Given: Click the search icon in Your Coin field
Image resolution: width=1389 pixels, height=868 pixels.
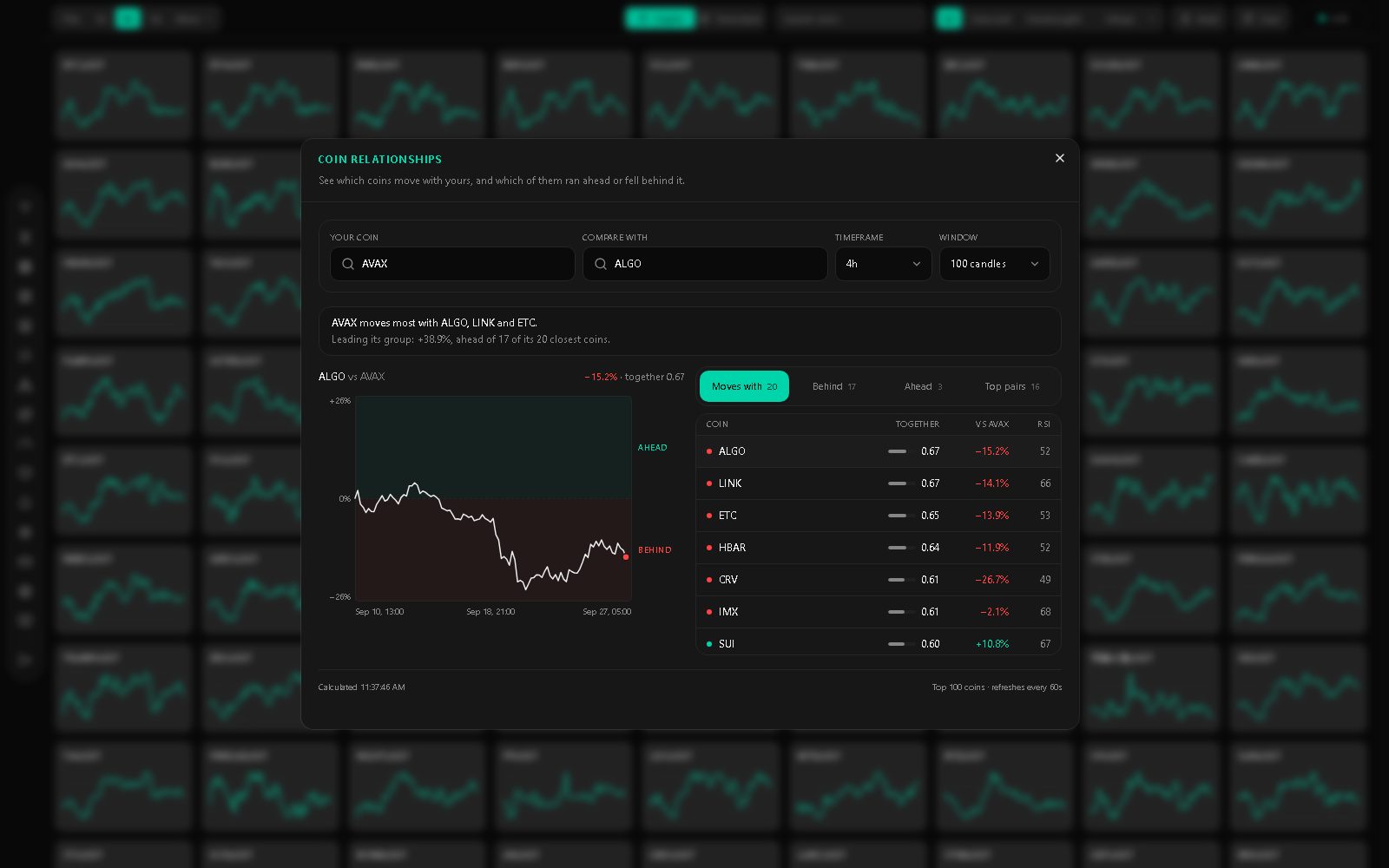Looking at the screenshot, I should click(348, 264).
